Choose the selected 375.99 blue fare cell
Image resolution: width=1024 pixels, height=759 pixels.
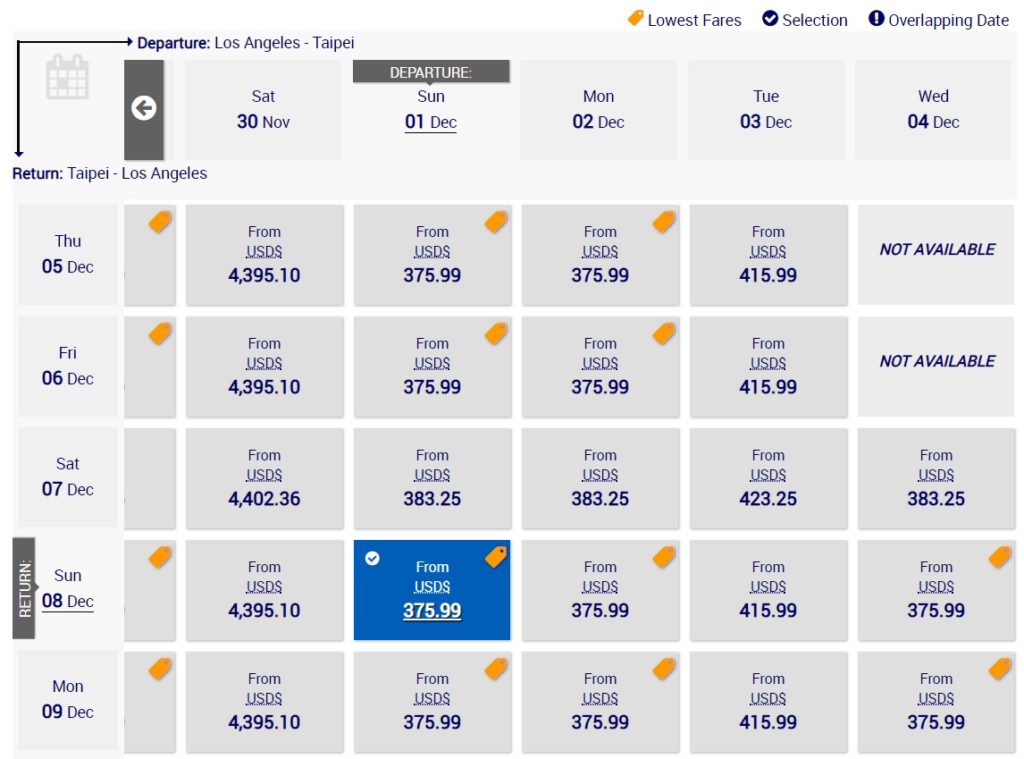432,590
